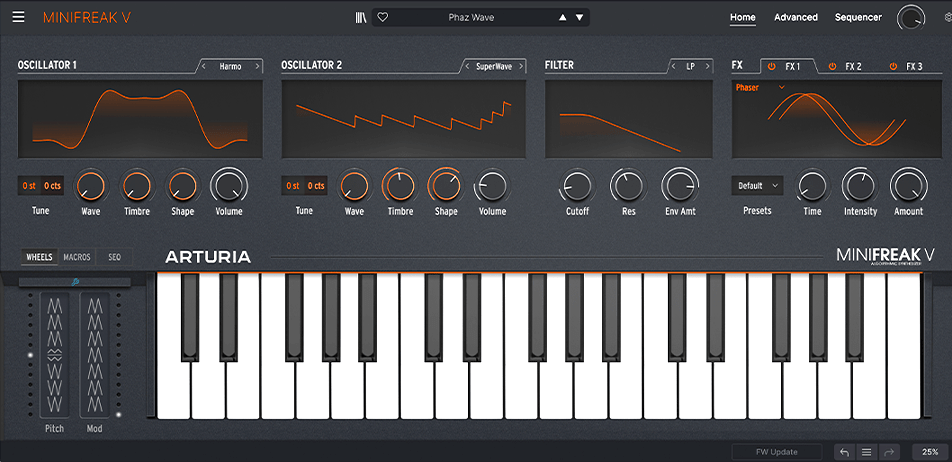952x462 pixels.
Task: Click the filter Res knob
Action: tap(628, 186)
